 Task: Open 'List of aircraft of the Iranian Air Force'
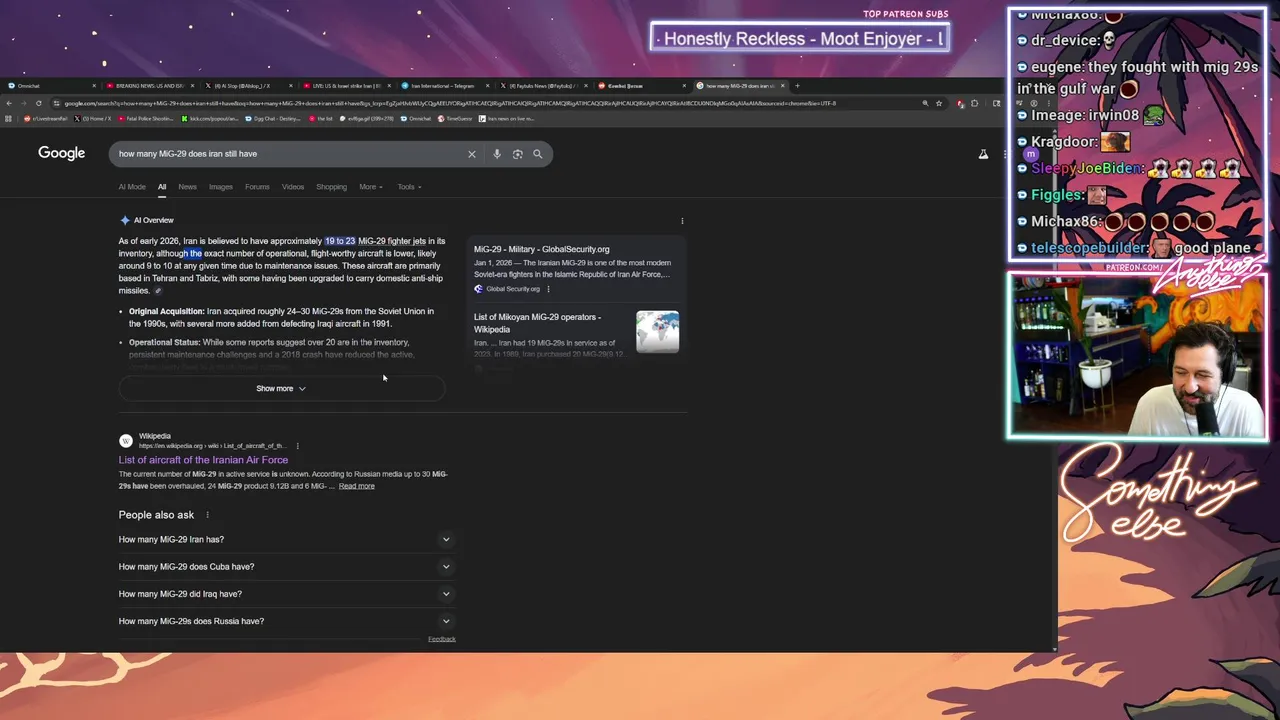[203, 460]
